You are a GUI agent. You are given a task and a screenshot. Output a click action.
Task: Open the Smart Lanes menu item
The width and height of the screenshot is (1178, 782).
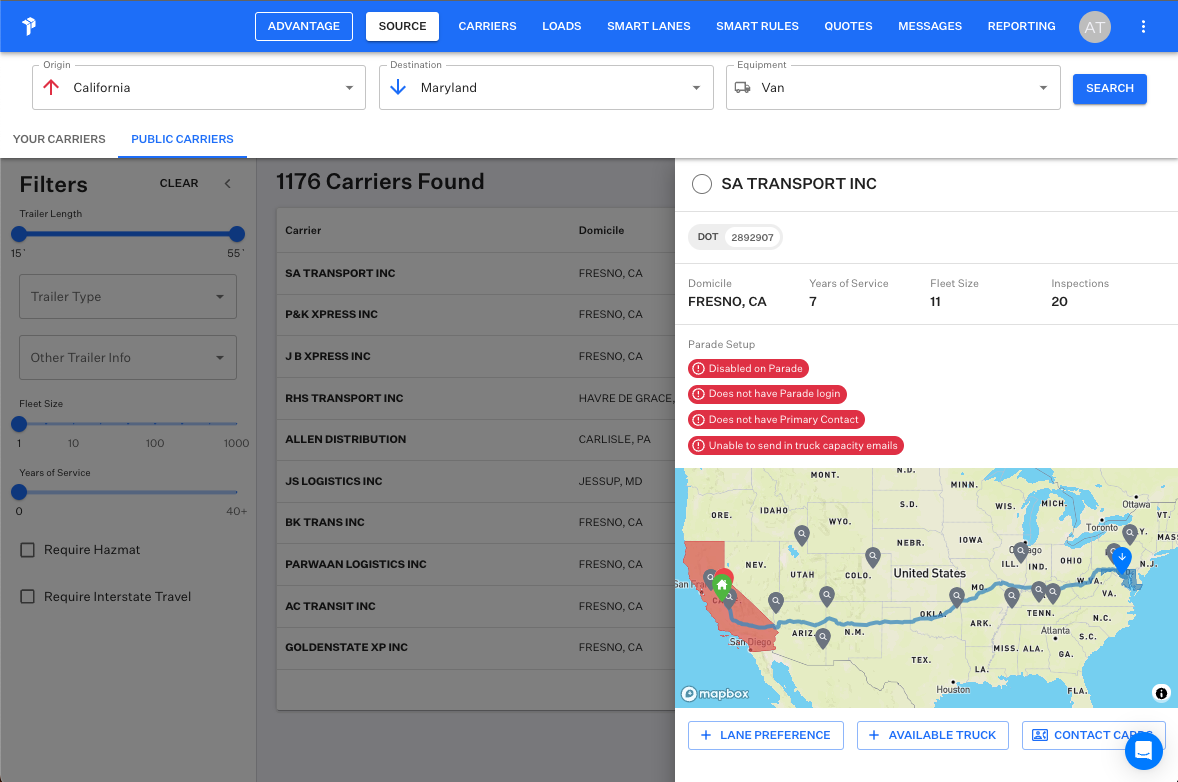pyautogui.click(x=648, y=26)
